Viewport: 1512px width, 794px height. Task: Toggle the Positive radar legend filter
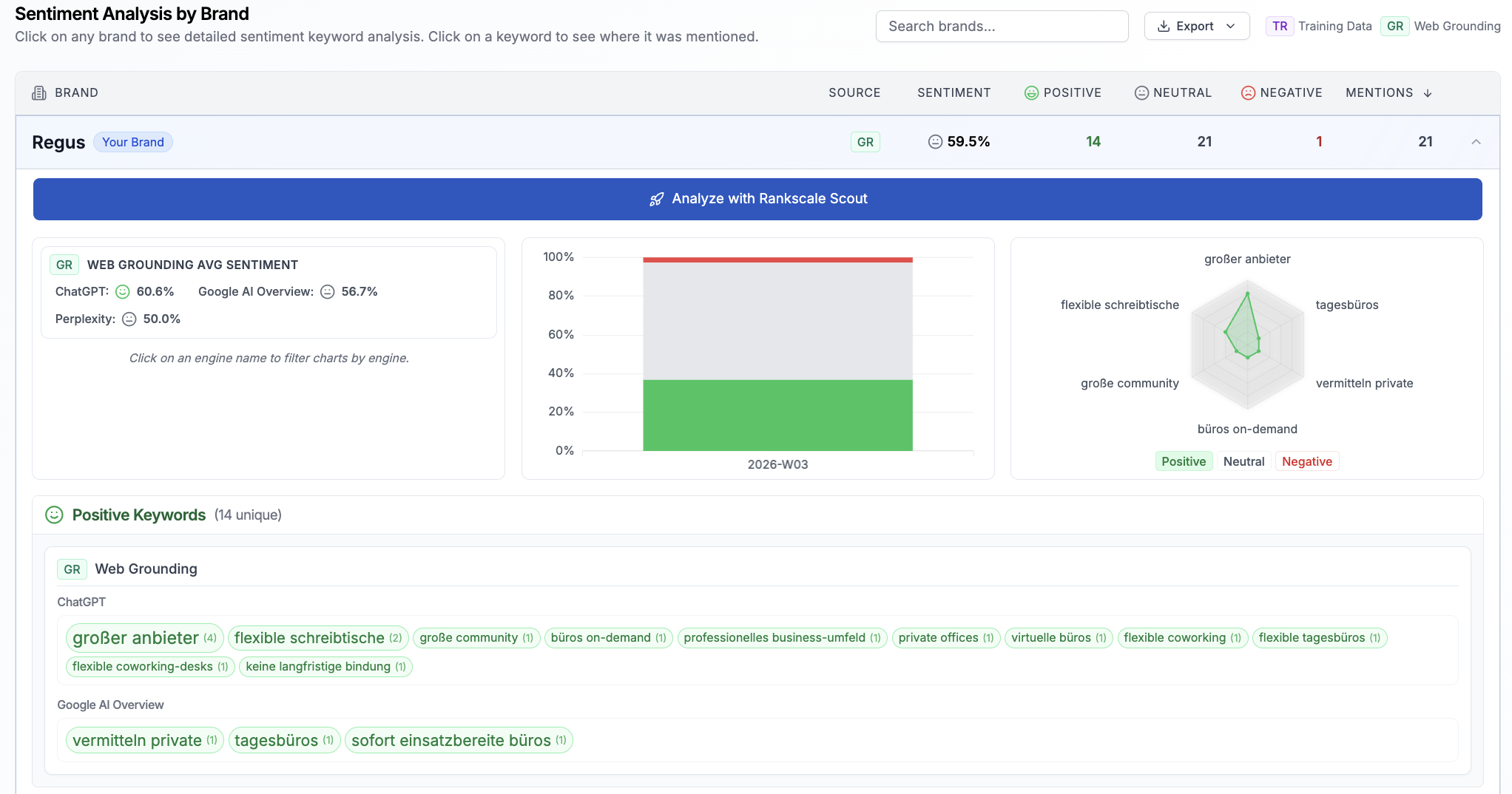[1184, 461]
